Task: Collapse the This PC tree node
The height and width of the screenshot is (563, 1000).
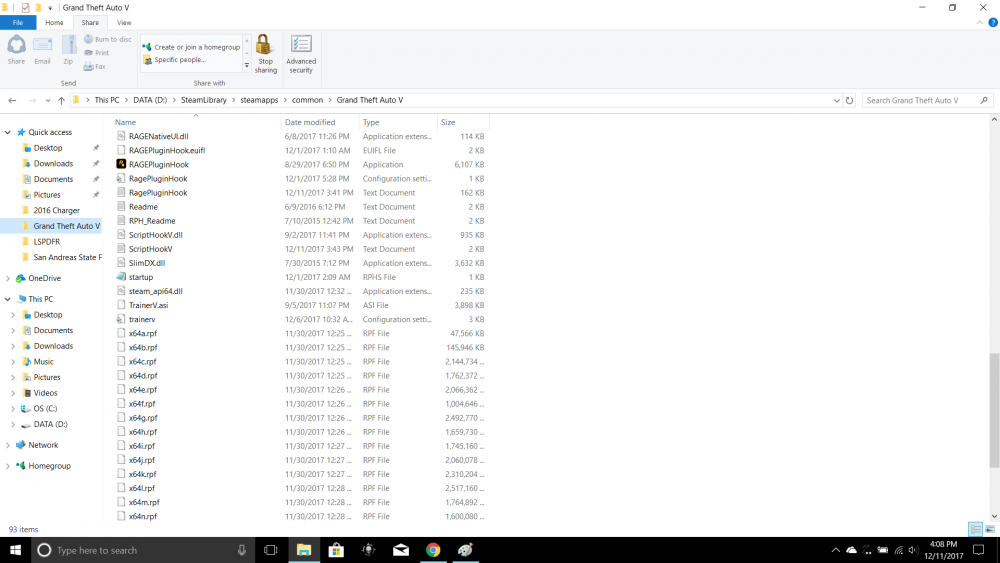Action: point(8,299)
